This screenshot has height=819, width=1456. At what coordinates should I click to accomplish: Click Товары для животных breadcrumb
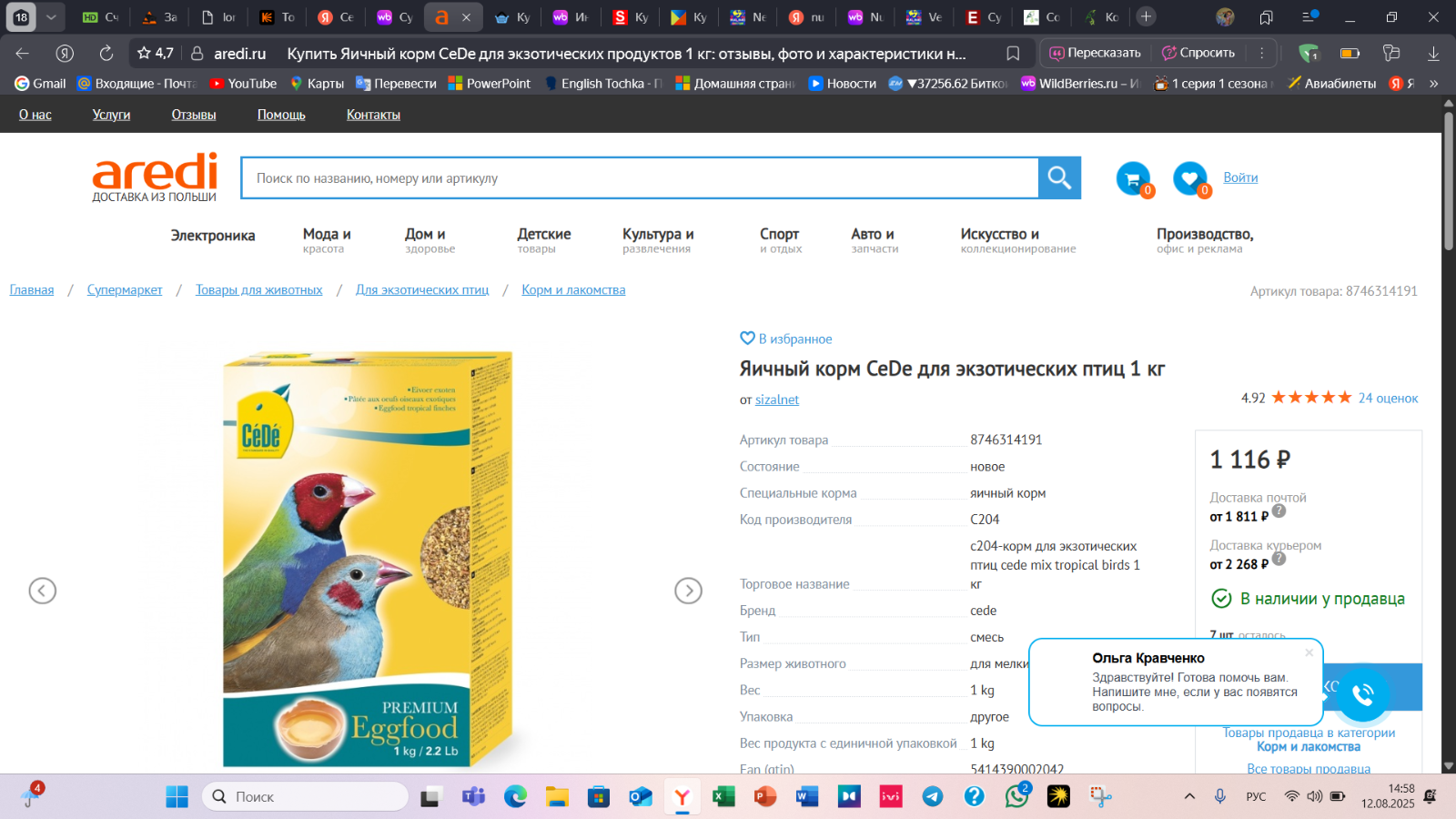pyautogui.click(x=258, y=289)
